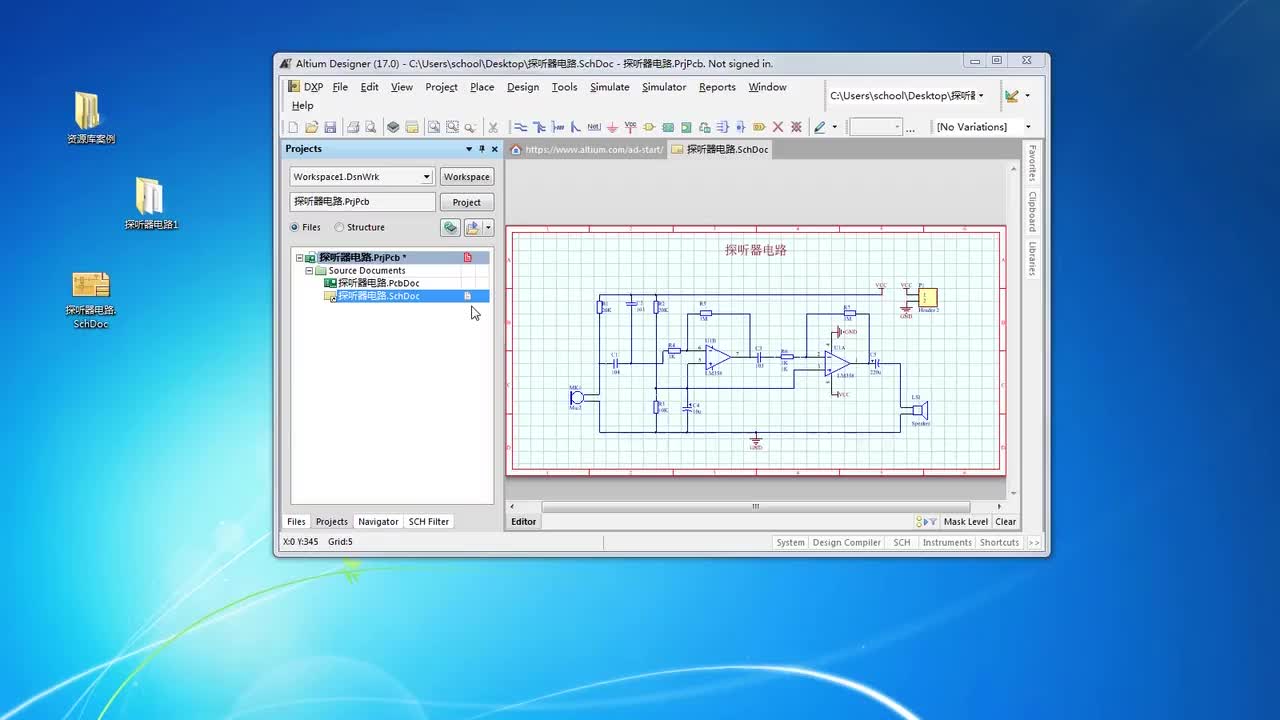Select the Place Net Label tool
Viewport: 1280px width, 720px height.
(594, 127)
